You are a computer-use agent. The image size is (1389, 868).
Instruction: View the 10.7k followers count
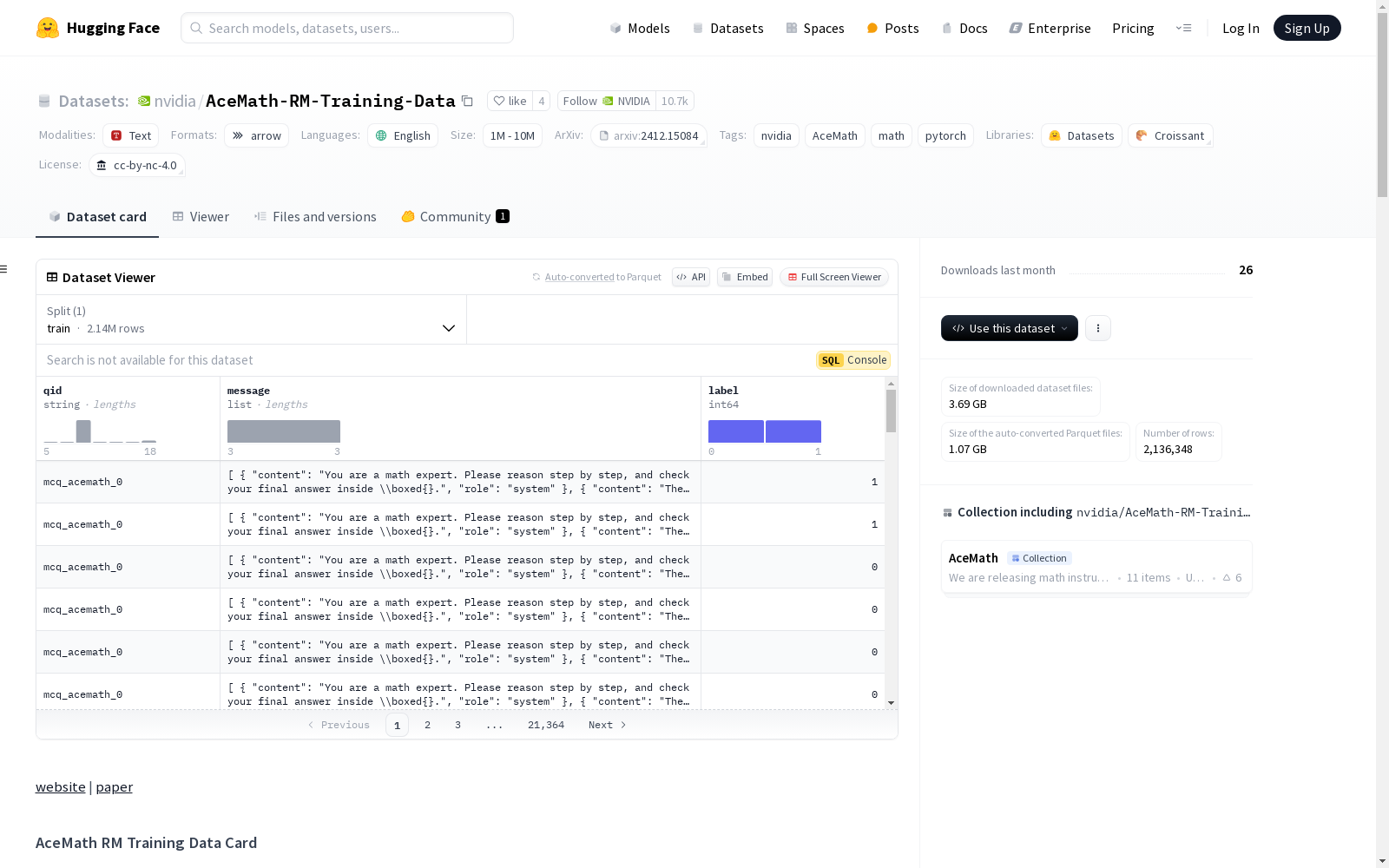coord(675,101)
